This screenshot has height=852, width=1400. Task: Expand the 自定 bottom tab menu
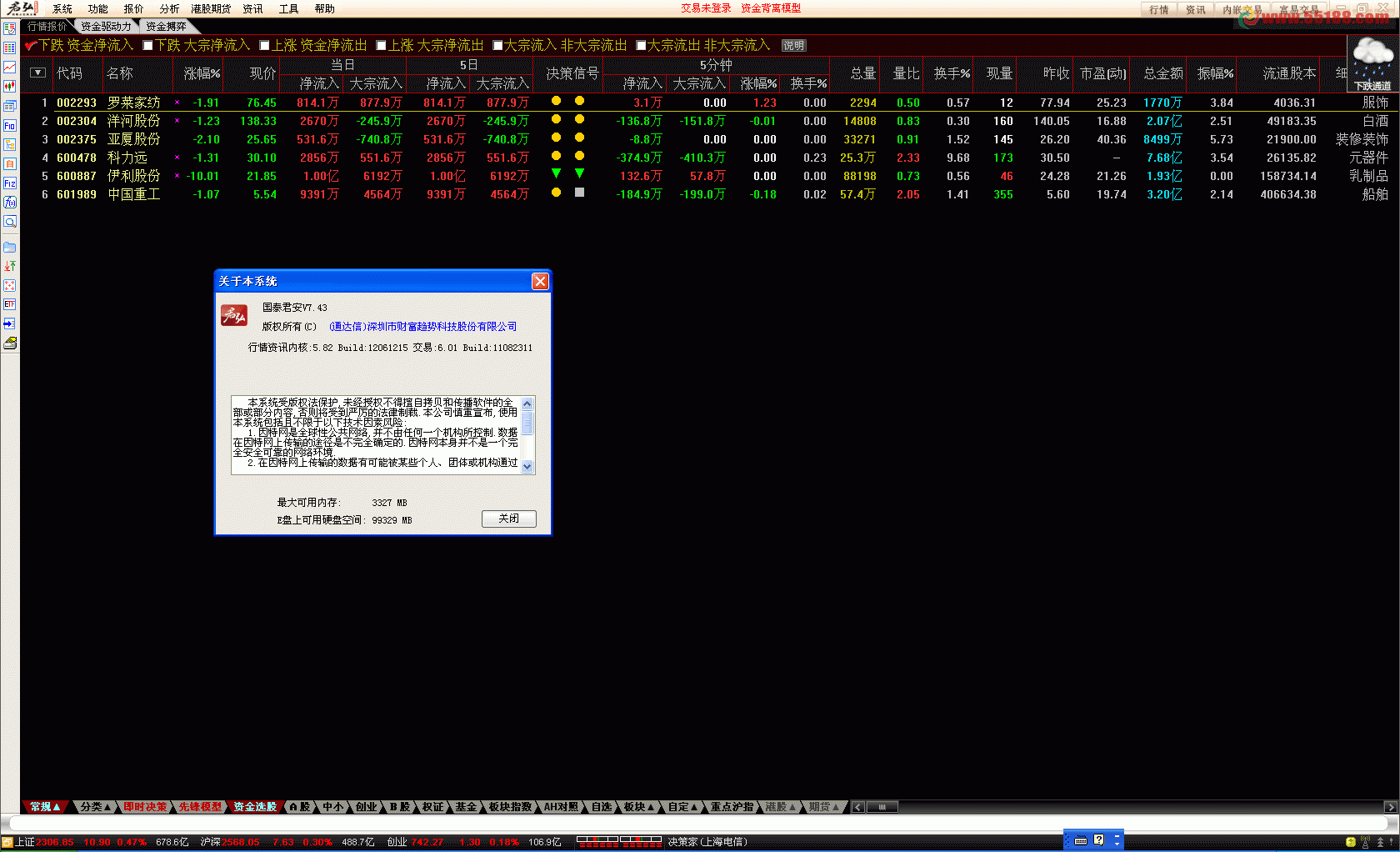pos(682,807)
